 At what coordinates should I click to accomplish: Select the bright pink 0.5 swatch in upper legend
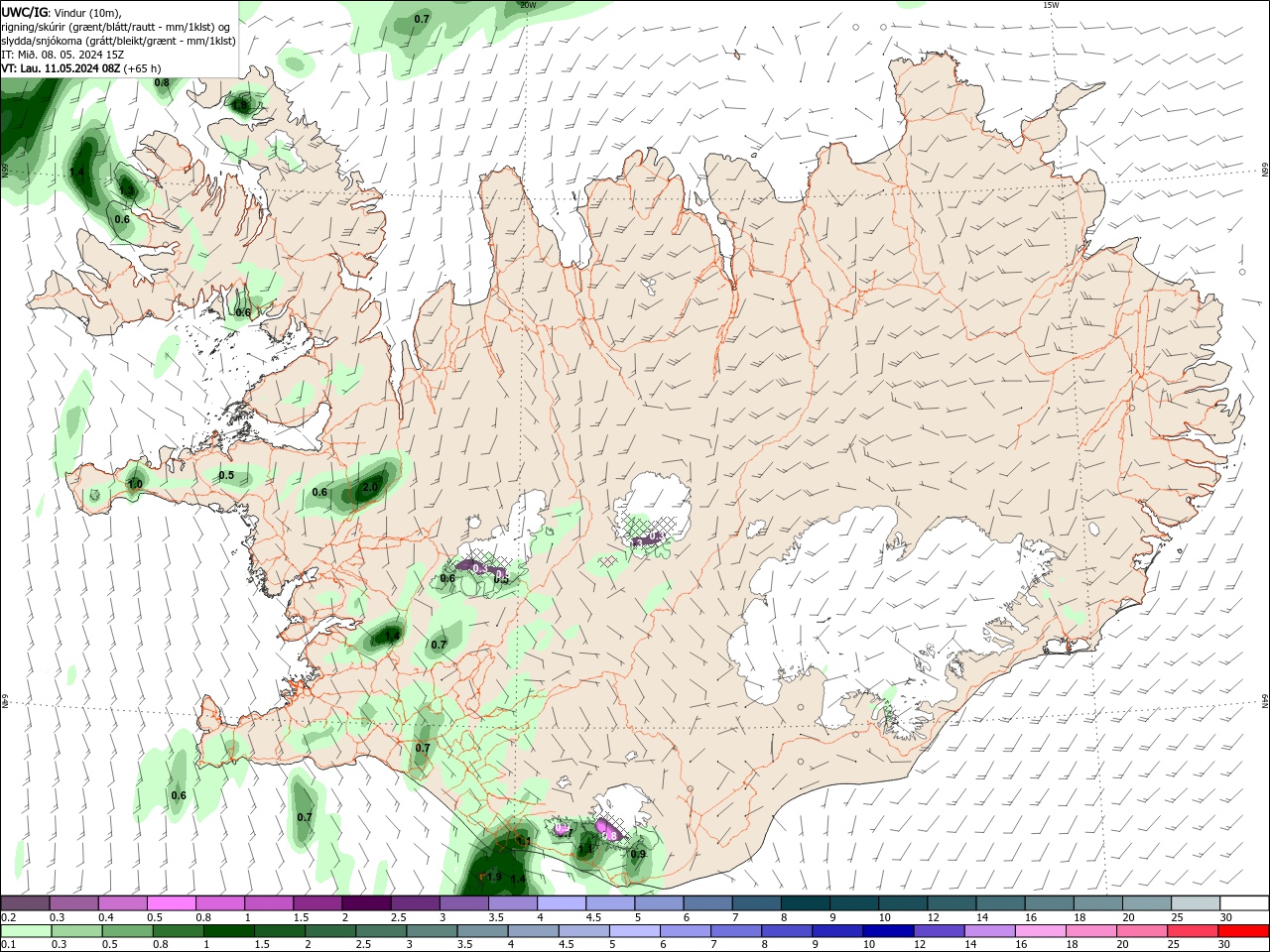coord(171,903)
